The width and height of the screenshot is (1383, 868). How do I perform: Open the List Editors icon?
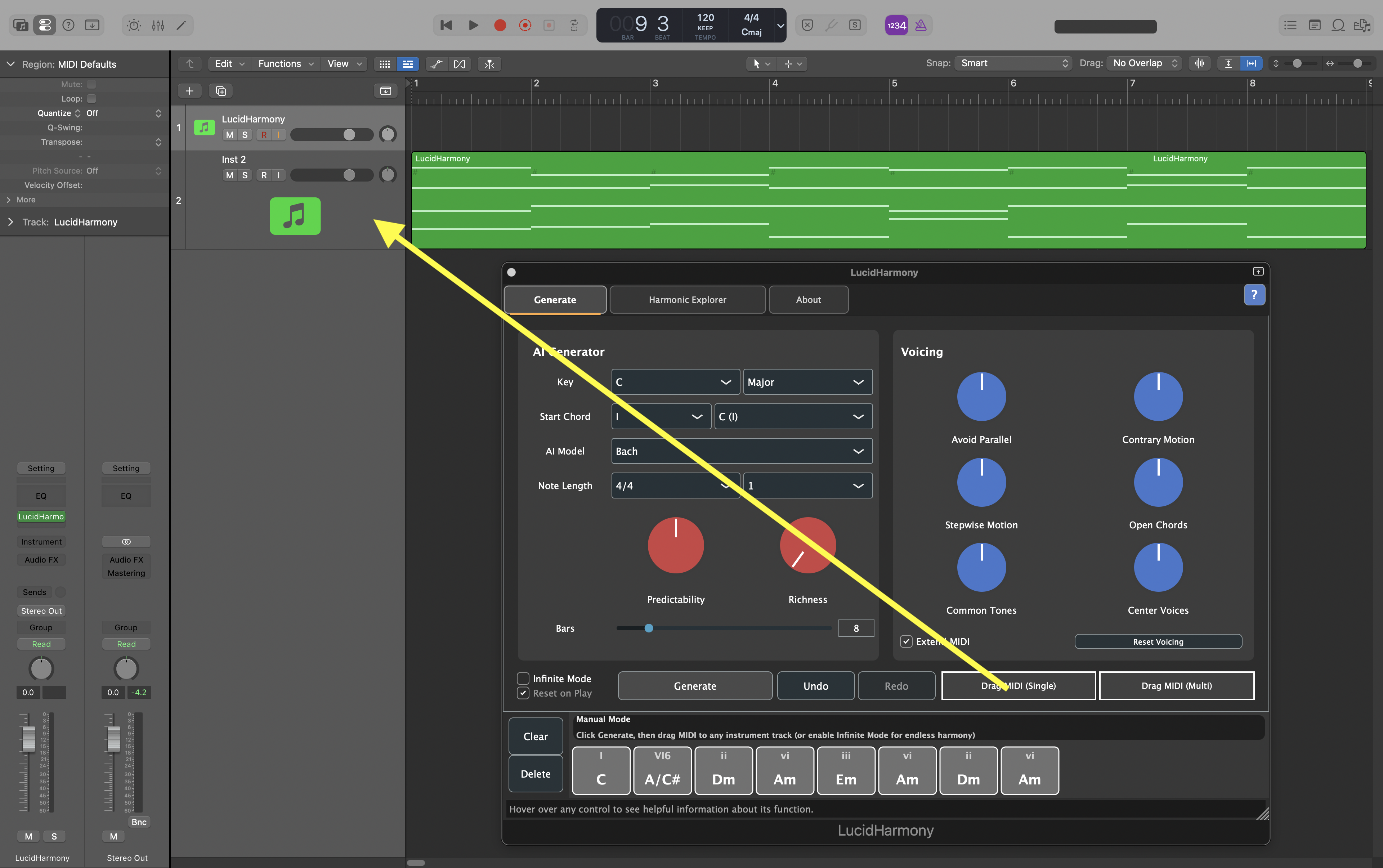[x=1290, y=25]
